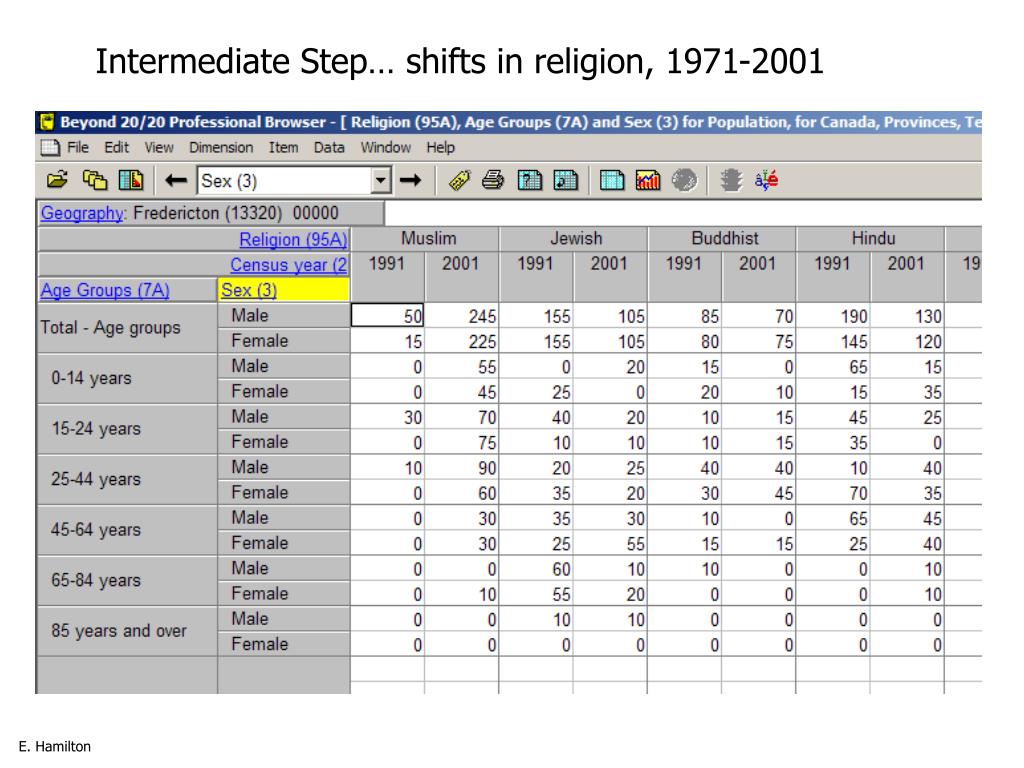This screenshot has width=1024, height=768.
Task: Go to previous item with left arrow
Action: pyautogui.click(x=176, y=180)
